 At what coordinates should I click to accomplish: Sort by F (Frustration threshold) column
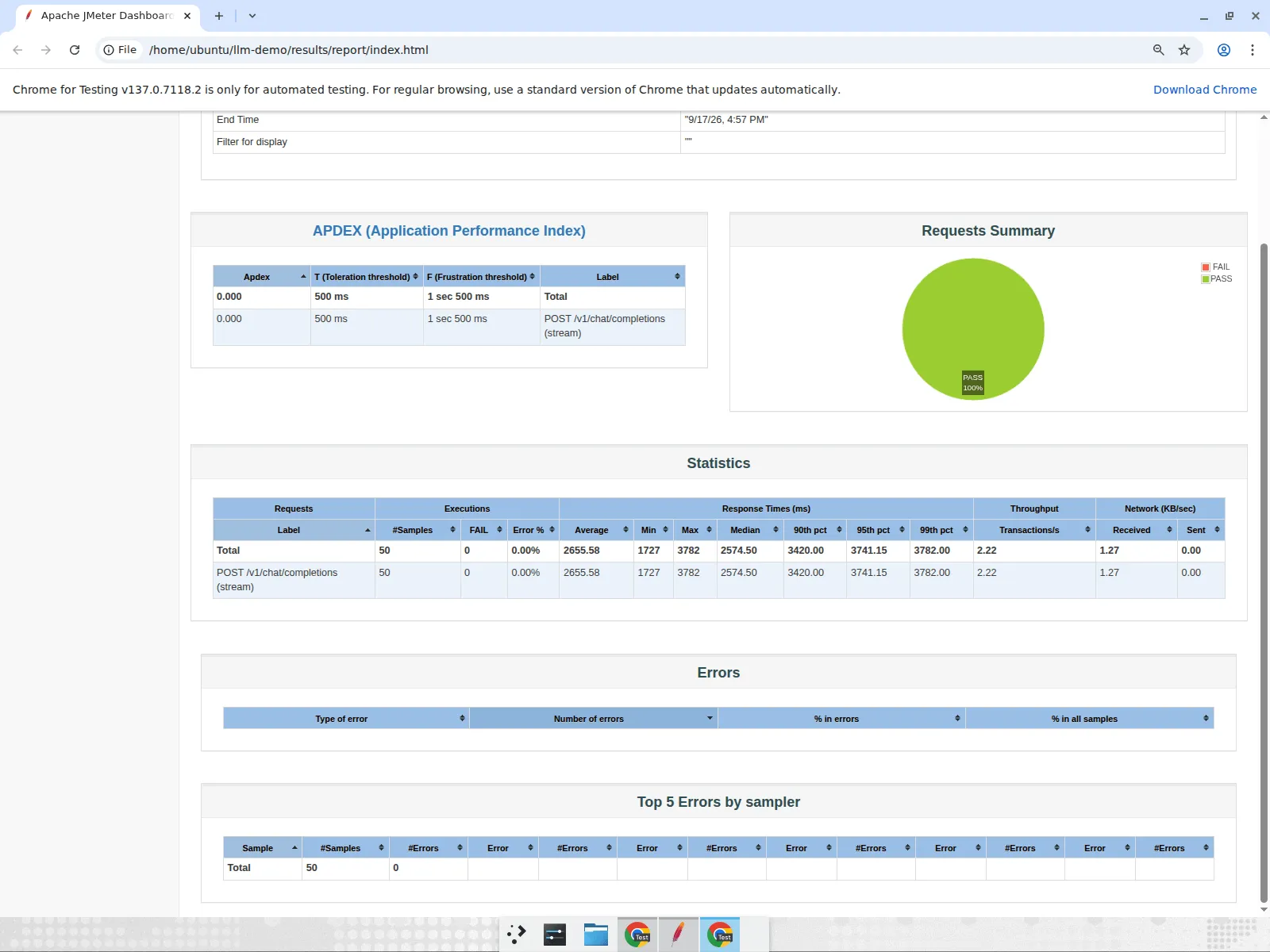tap(481, 276)
